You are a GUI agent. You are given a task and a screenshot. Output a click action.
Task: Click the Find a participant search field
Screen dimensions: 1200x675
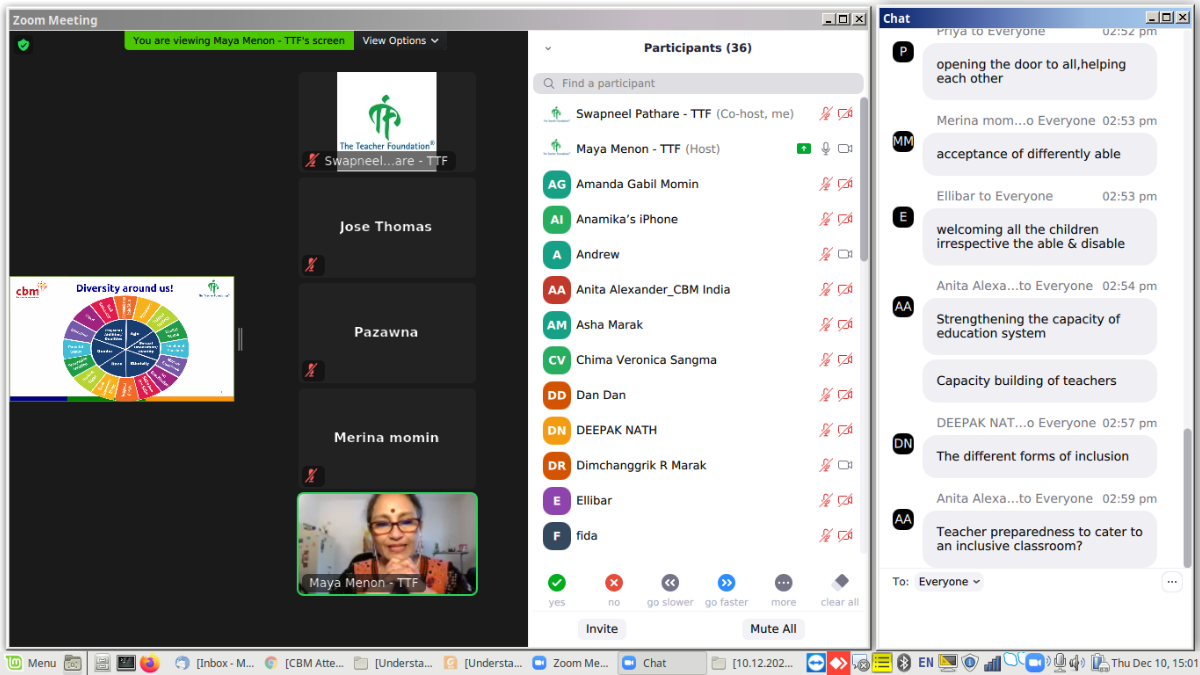click(x=698, y=83)
